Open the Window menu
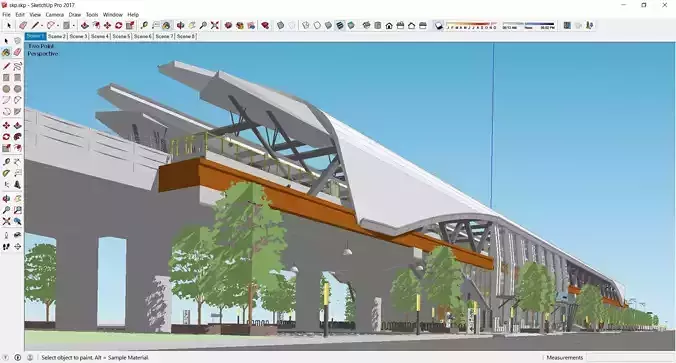Viewport: 676px width, 363px height. (113, 15)
